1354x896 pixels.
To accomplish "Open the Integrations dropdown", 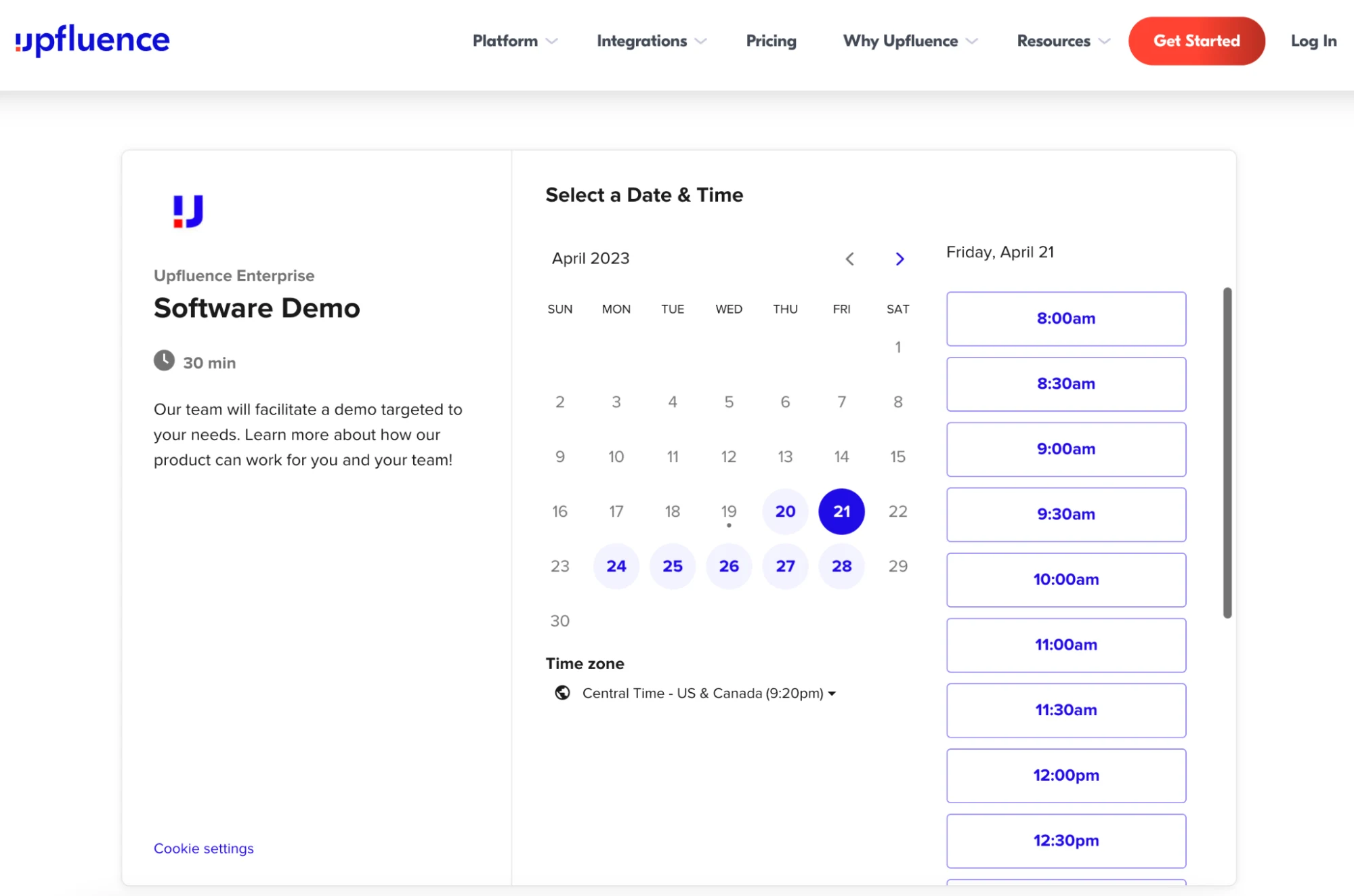I will 651,41.
